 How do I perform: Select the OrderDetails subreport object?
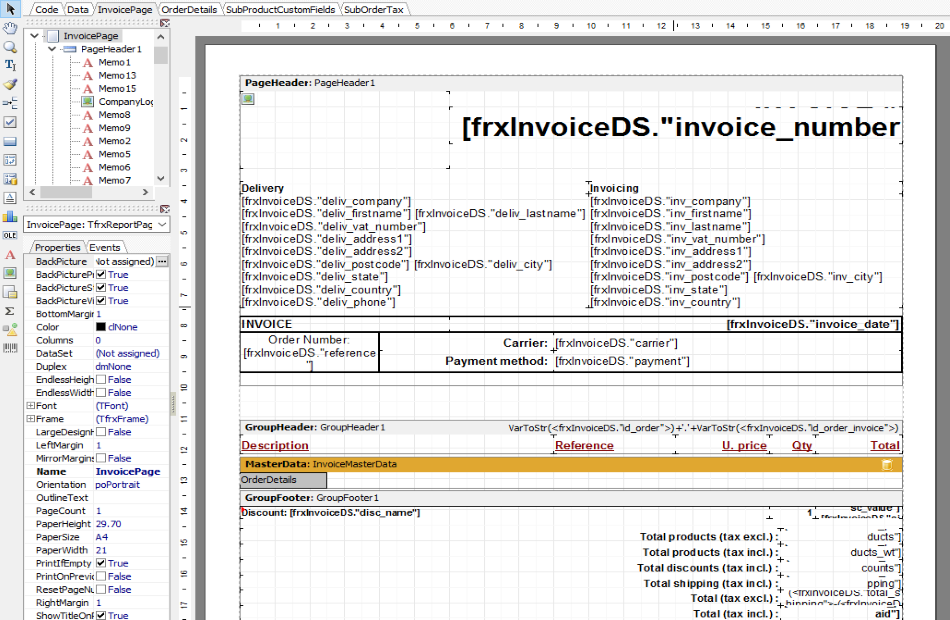(283, 480)
